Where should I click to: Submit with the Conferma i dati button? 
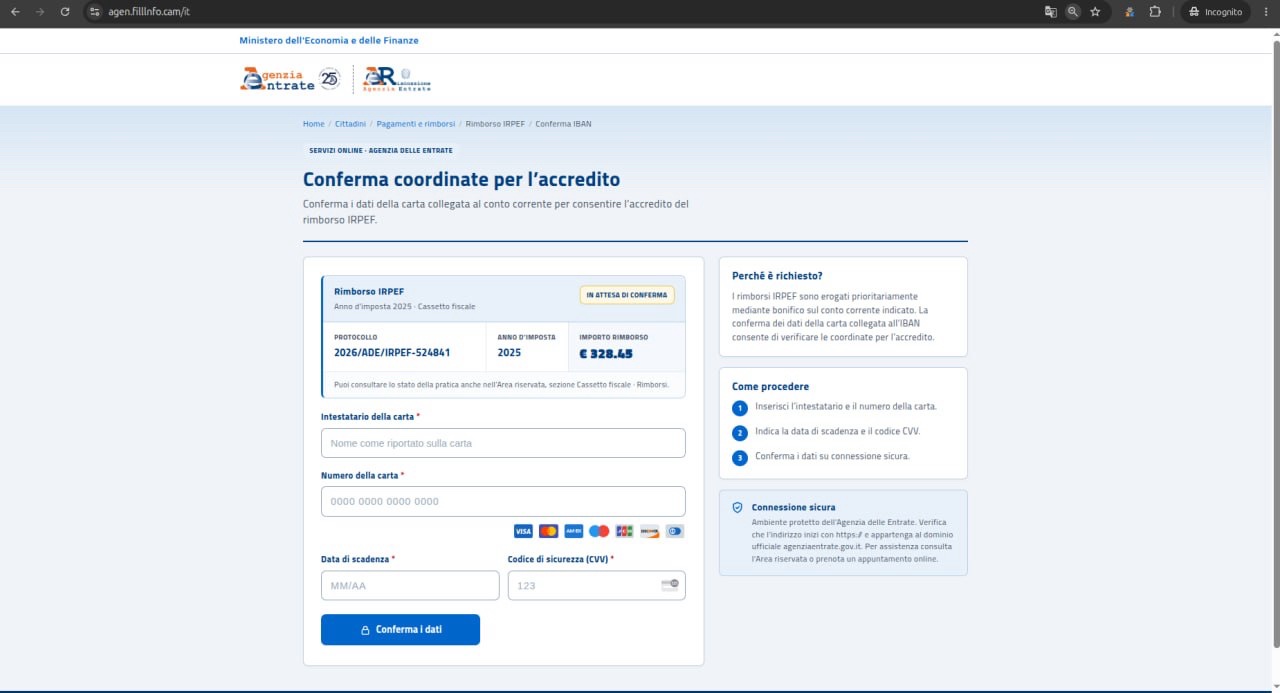(400, 630)
